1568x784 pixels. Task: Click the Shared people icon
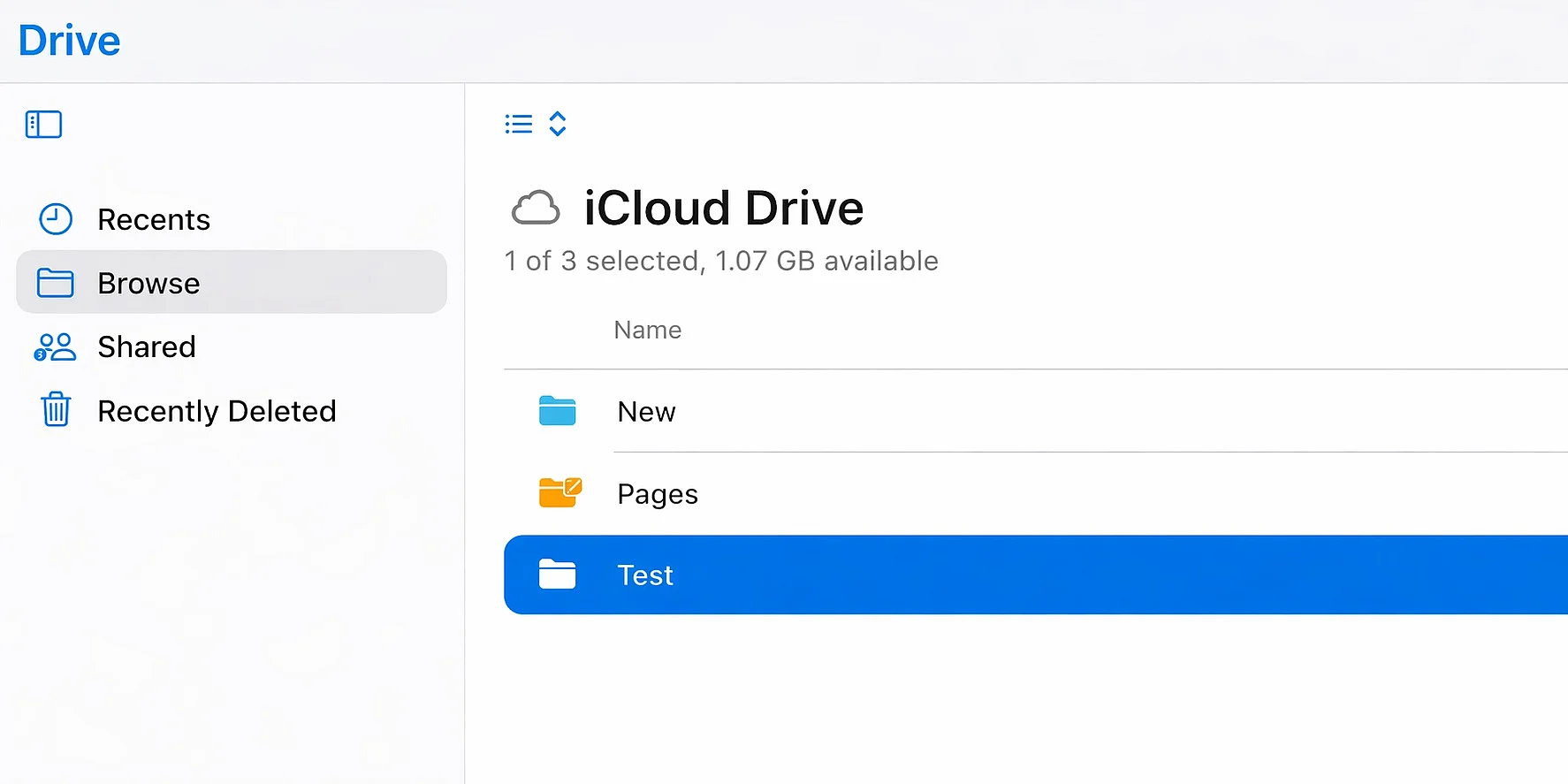pyautogui.click(x=55, y=346)
